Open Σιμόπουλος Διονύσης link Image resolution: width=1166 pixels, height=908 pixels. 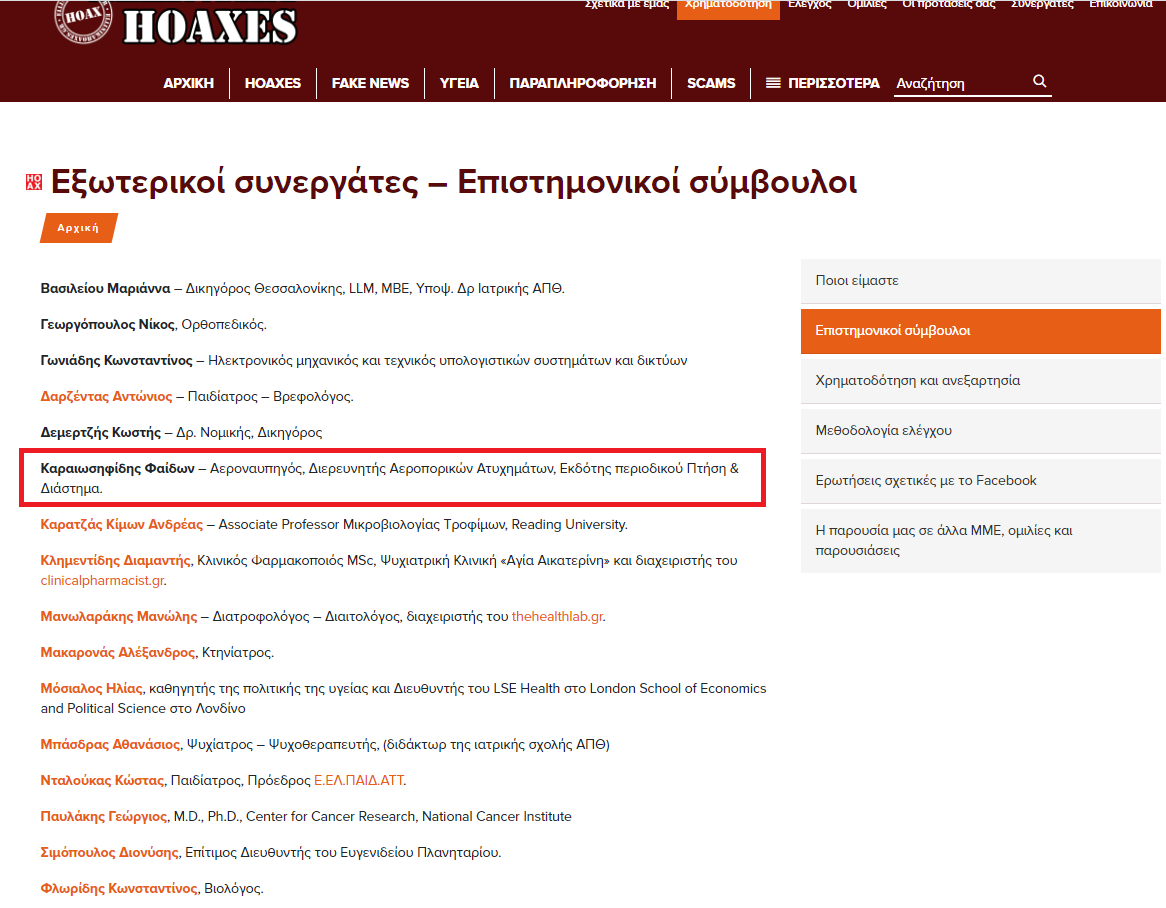point(109,852)
